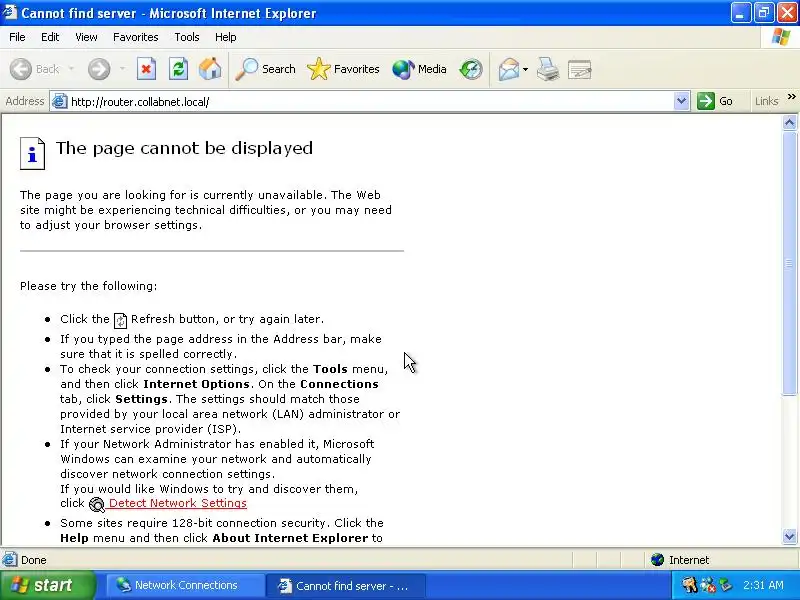This screenshot has width=800, height=600.
Task: Open the Favorites menu
Action: pyautogui.click(x=136, y=37)
